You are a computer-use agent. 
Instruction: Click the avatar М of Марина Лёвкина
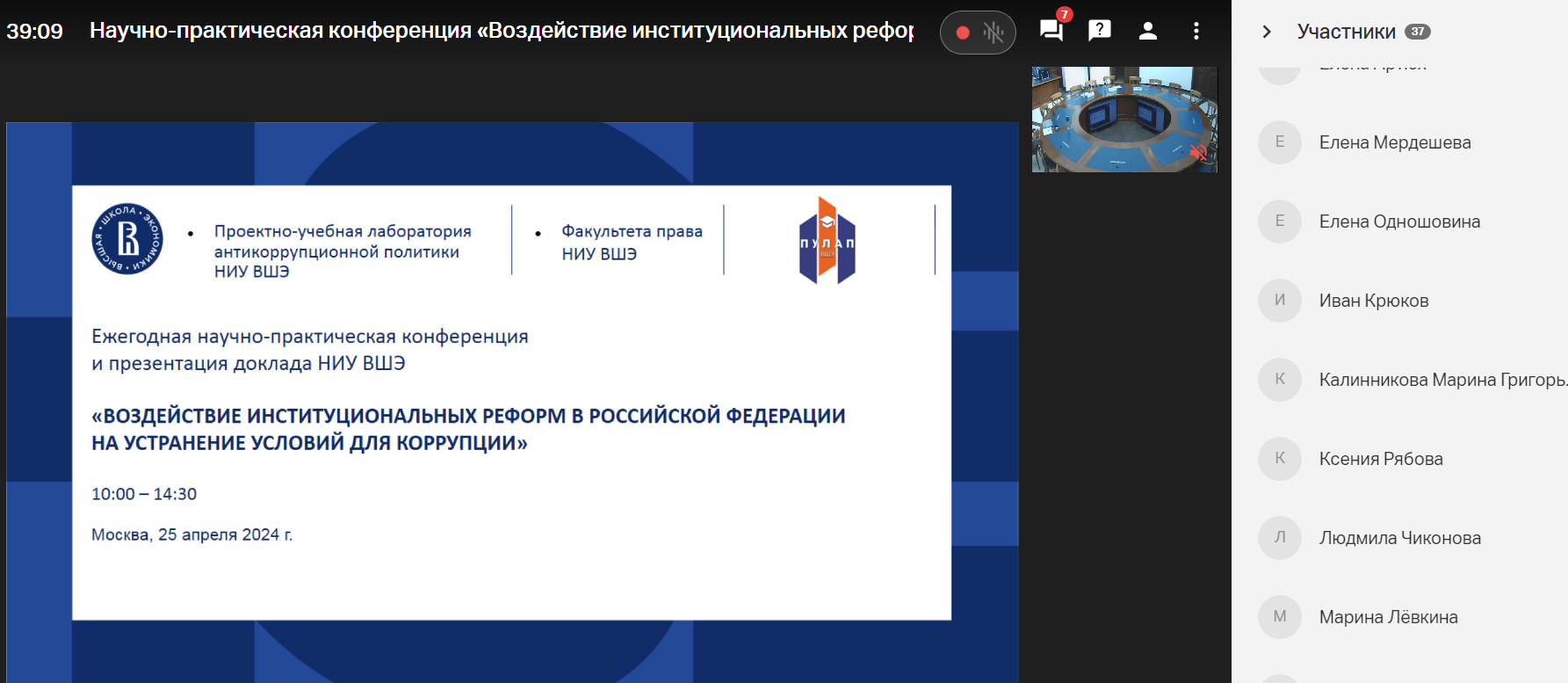click(x=1280, y=617)
